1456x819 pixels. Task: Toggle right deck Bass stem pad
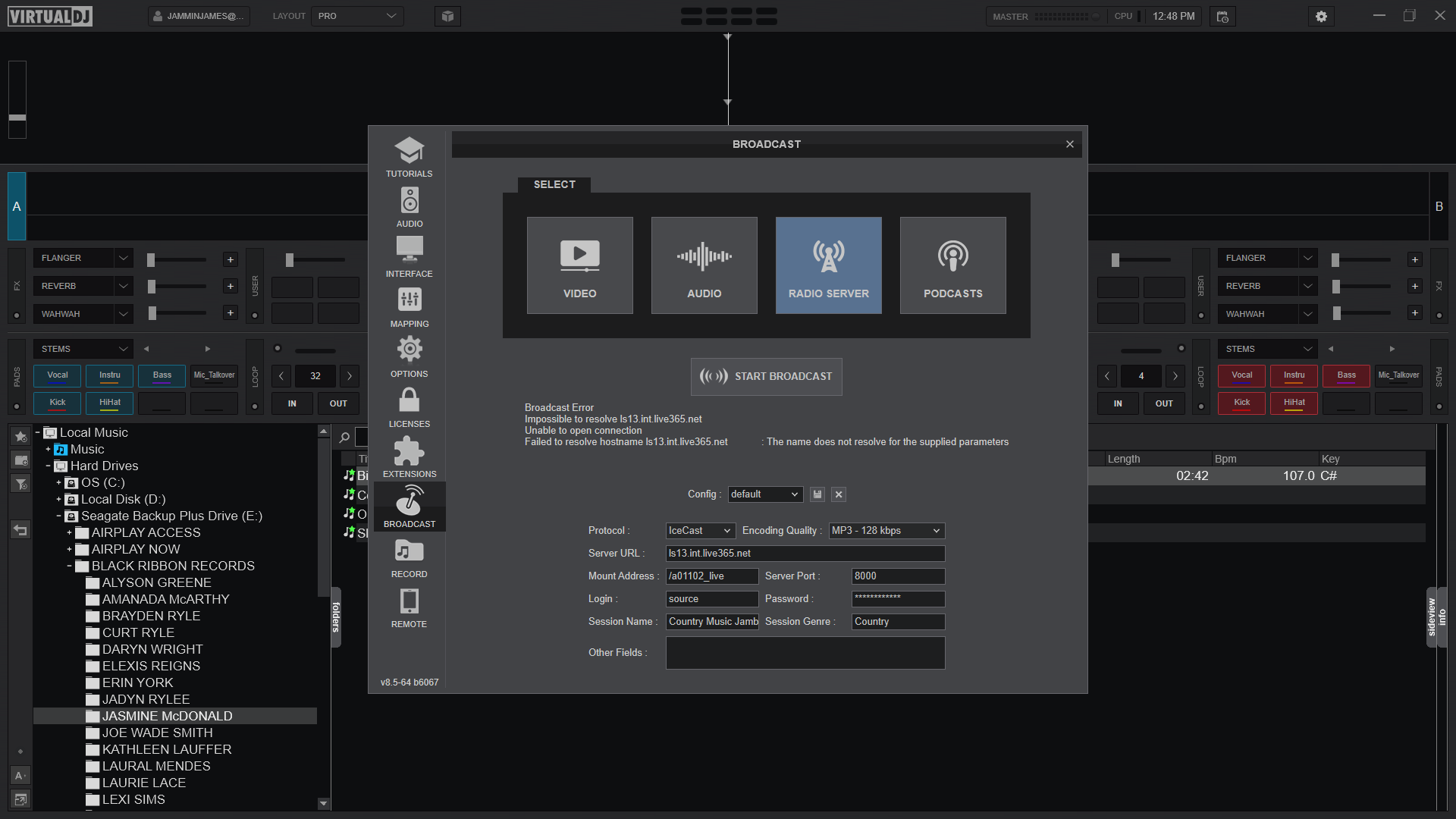coord(1346,375)
